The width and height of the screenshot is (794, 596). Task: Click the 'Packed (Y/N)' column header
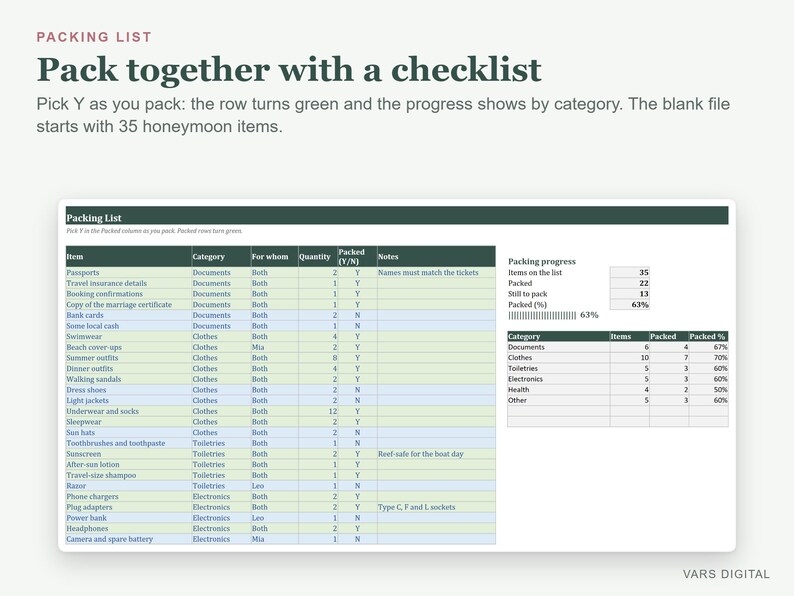(x=358, y=257)
